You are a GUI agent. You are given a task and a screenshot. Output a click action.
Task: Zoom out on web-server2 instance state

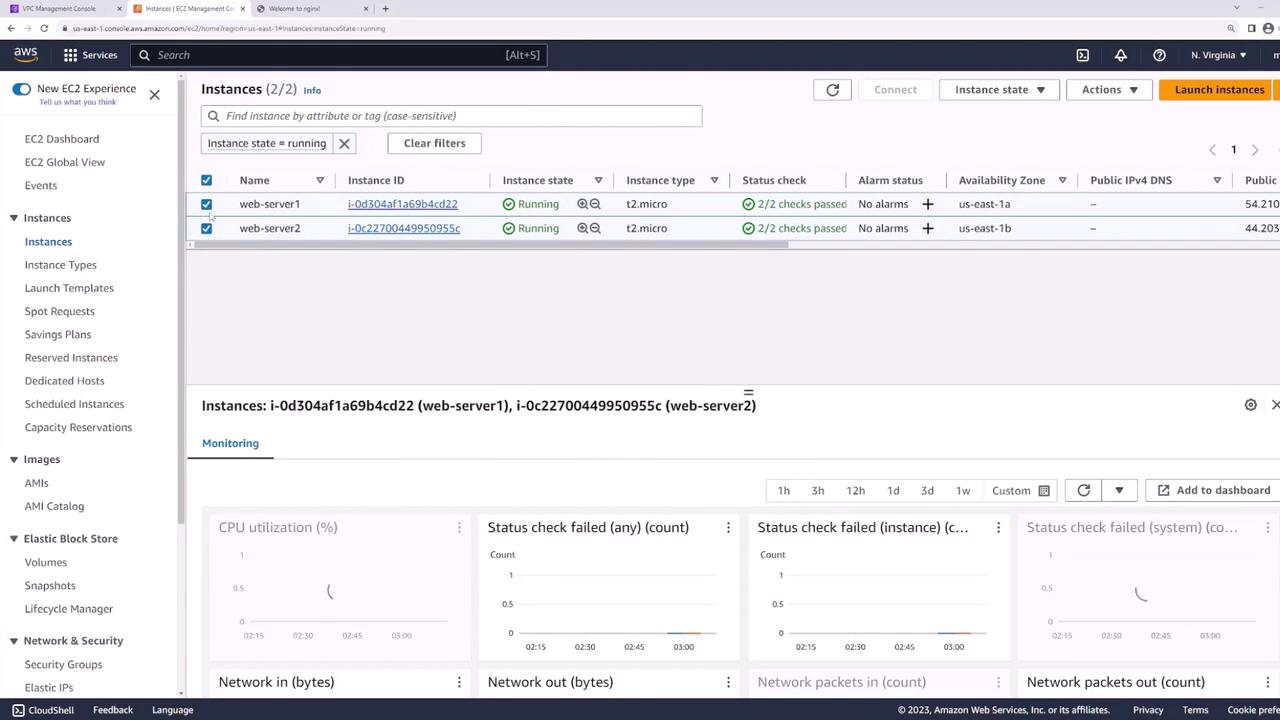click(x=595, y=228)
